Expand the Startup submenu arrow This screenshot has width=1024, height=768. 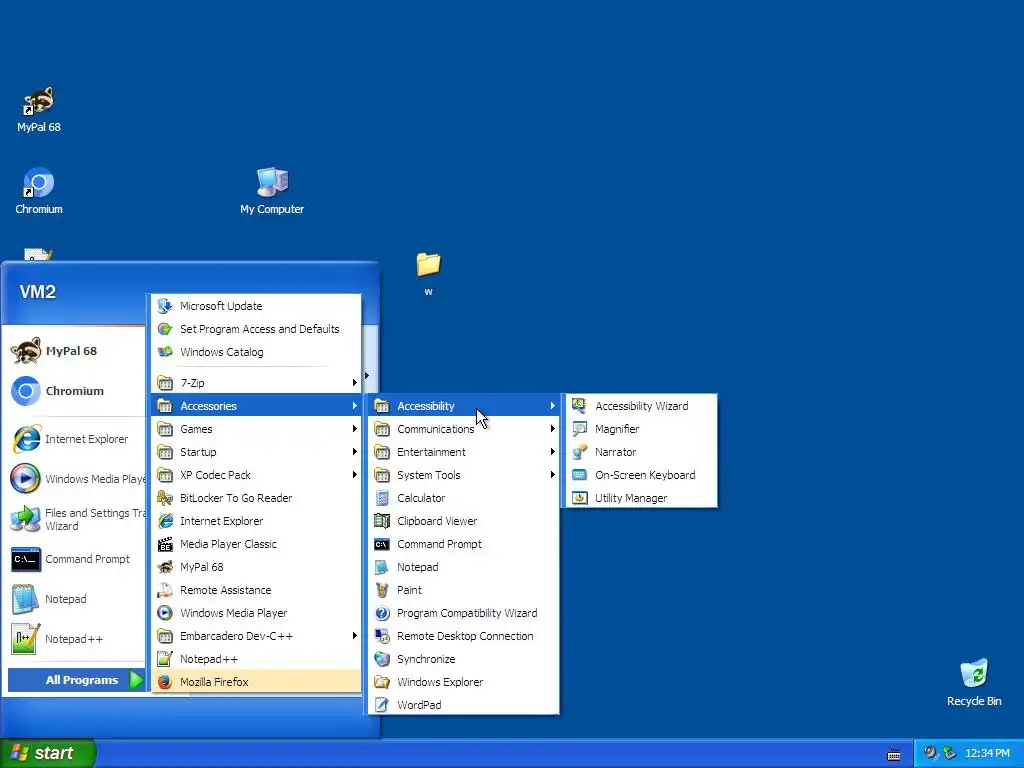pyautogui.click(x=355, y=452)
